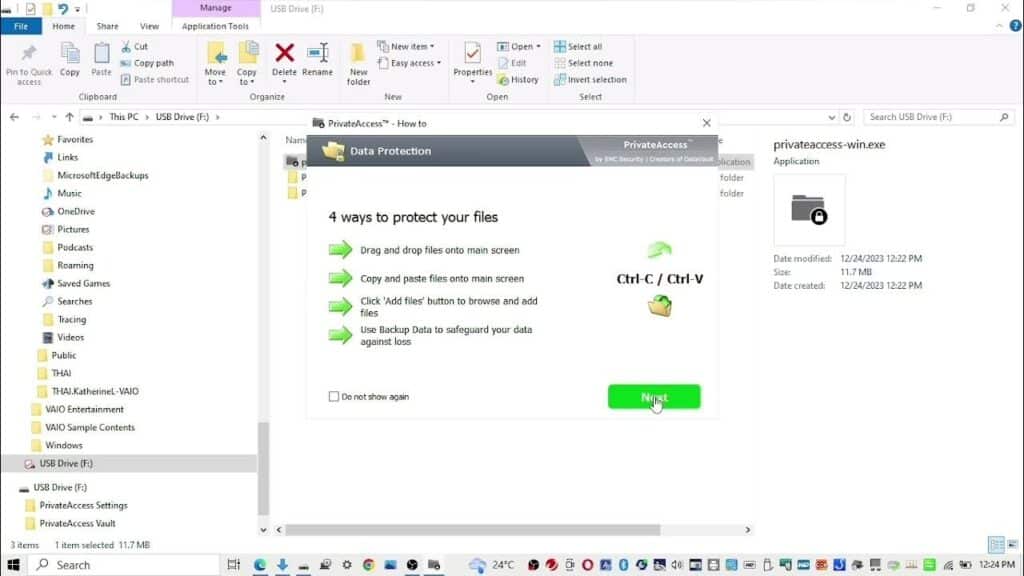Open the Application Tools tab

pyautogui.click(x=215, y=26)
